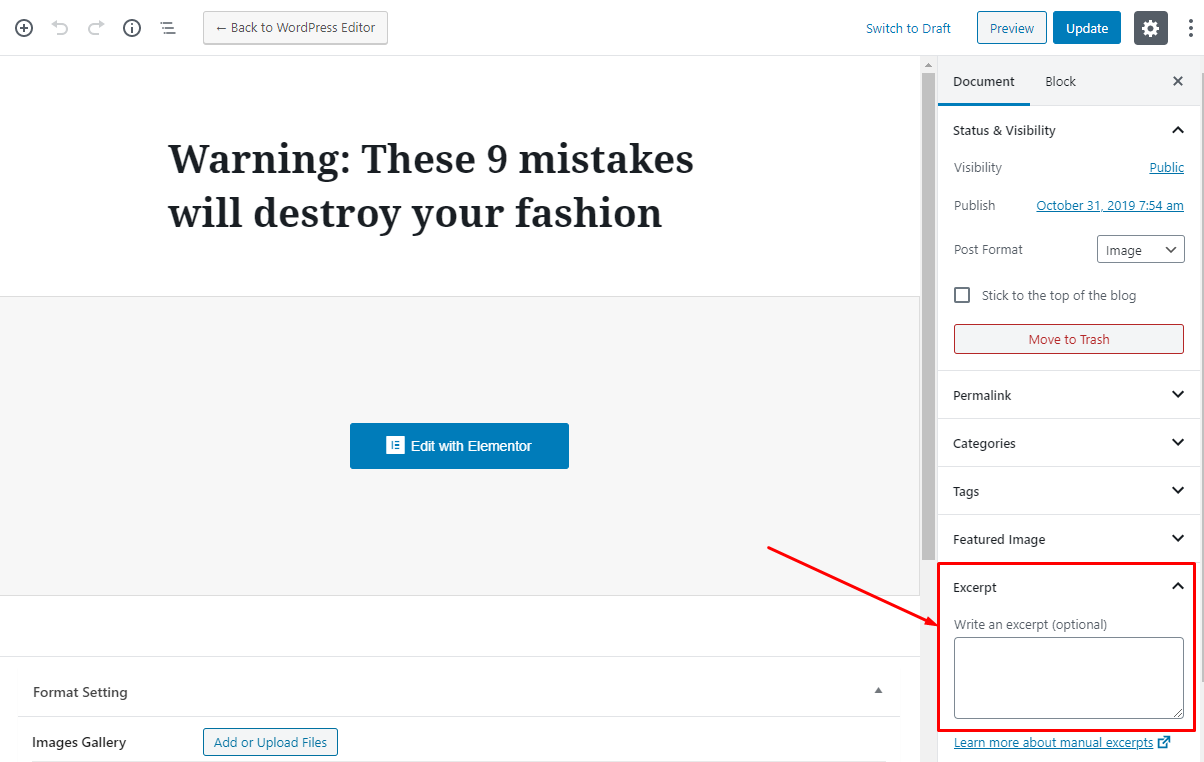Click into the excerpt text area
The height and width of the screenshot is (762, 1204).
tap(1069, 678)
